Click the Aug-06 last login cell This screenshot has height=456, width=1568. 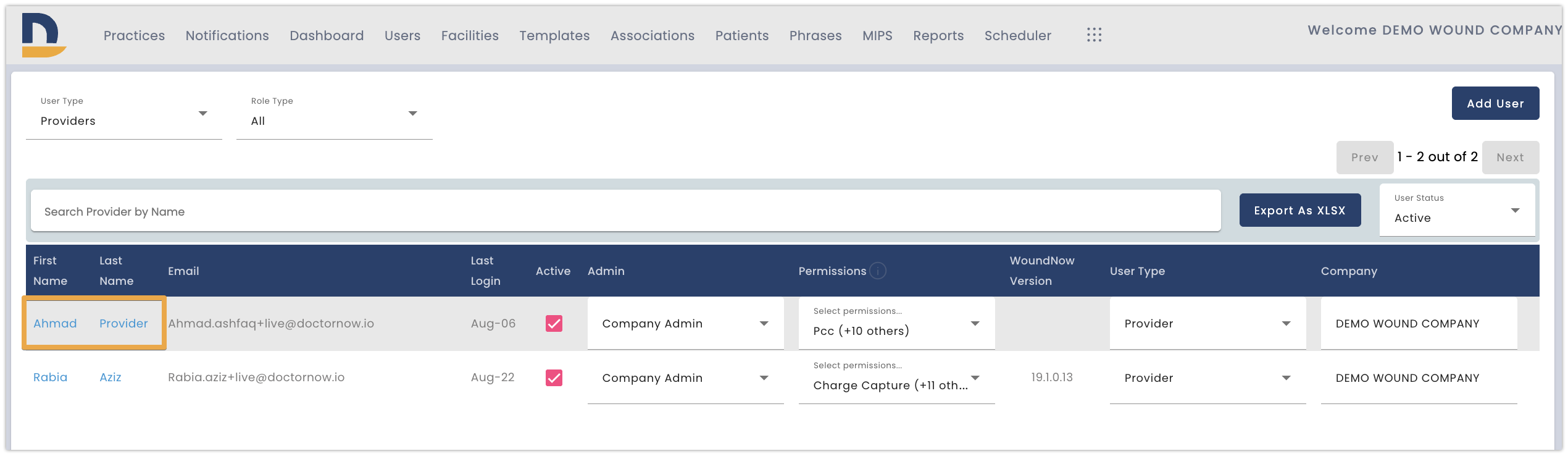(493, 323)
